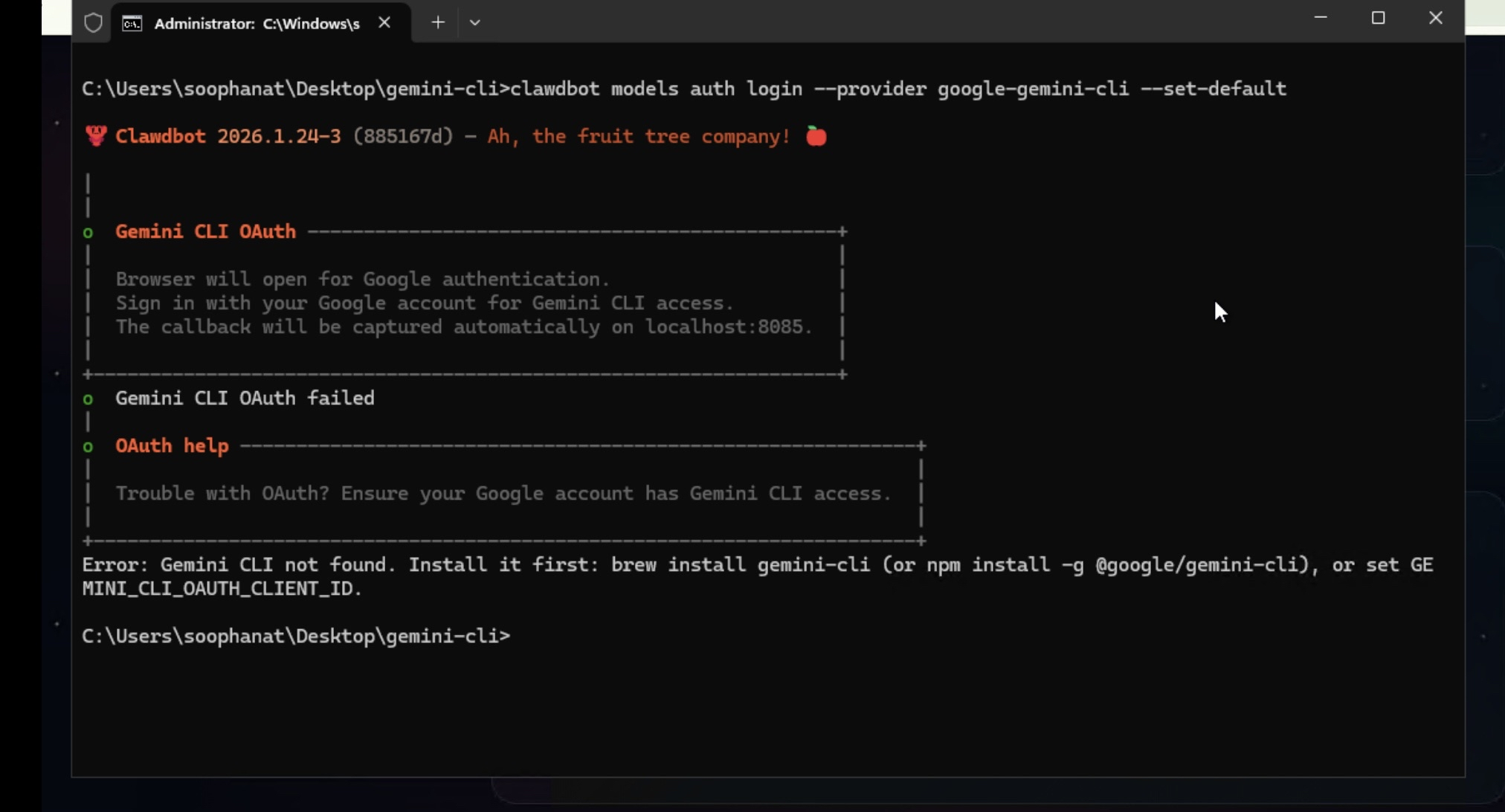Select the Administrator: C:\Windows\s tab
This screenshot has width=1505, height=812.
tap(257, 24)
